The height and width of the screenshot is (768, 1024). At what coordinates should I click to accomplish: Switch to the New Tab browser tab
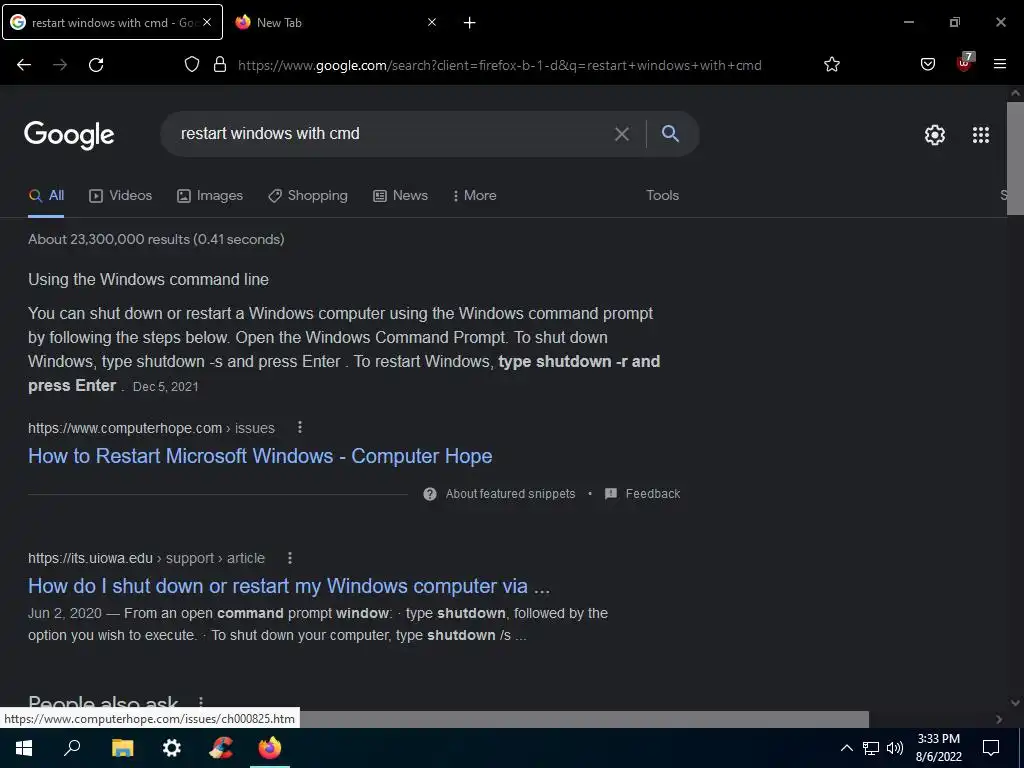pyautogui.click(x=336, y=22)
